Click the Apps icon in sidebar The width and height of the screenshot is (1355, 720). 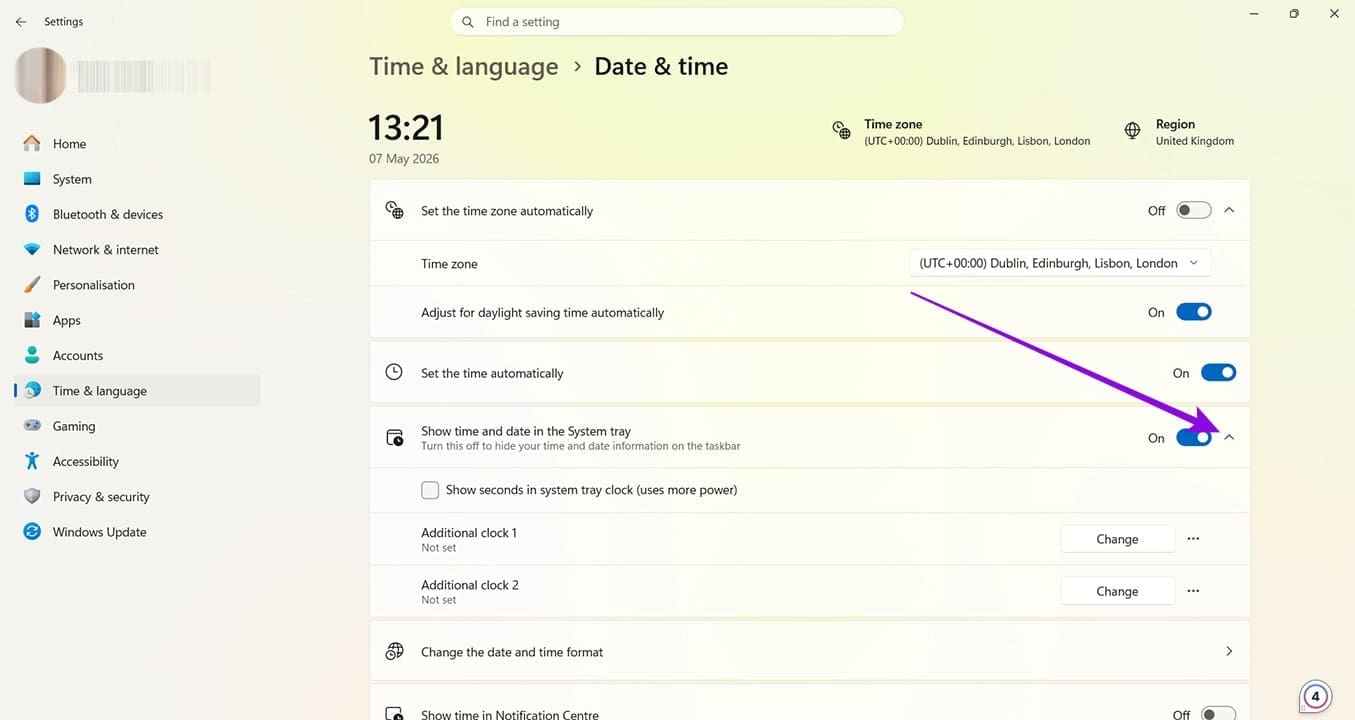pyautogui.click(x=32, y=320)
